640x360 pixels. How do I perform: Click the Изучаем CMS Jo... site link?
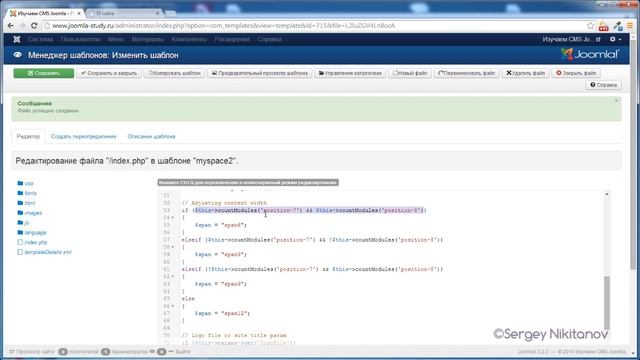coord(571,39)
